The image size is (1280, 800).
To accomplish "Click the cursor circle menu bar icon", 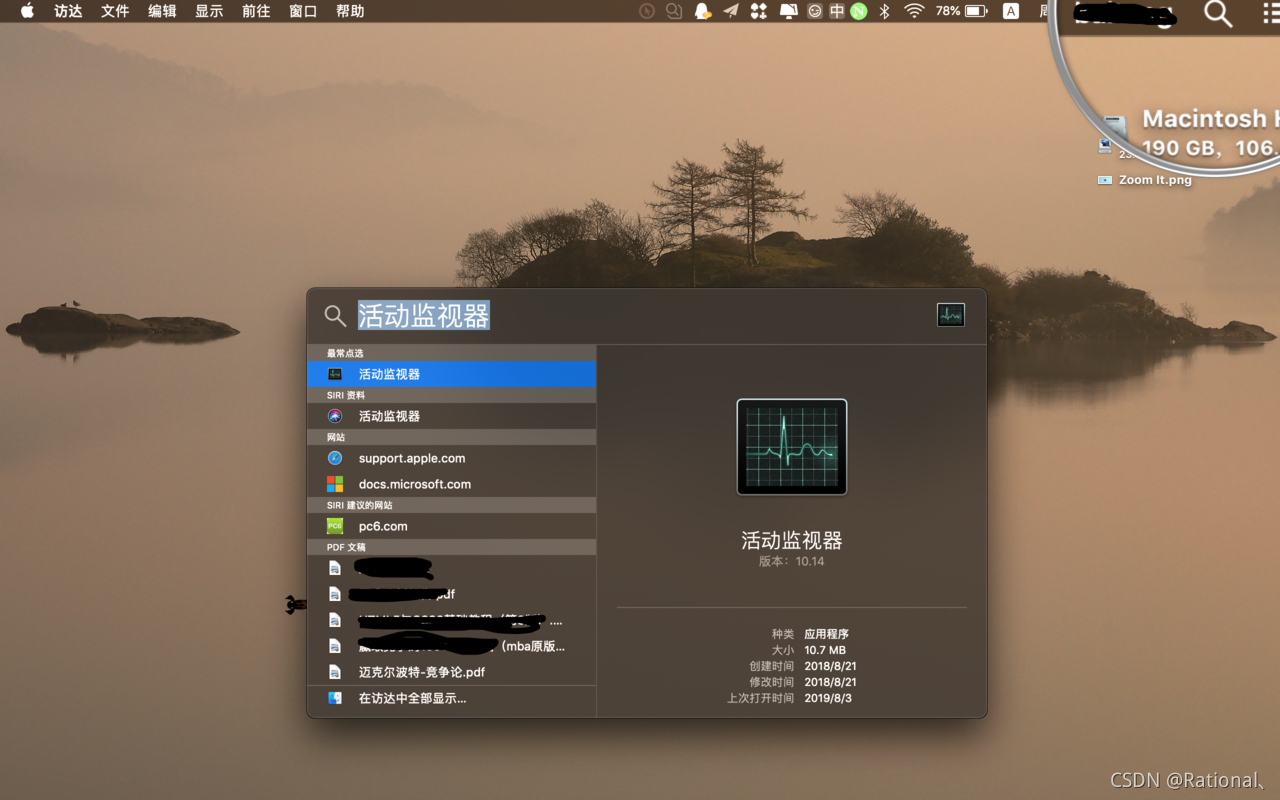I will (x=647, y=11).
